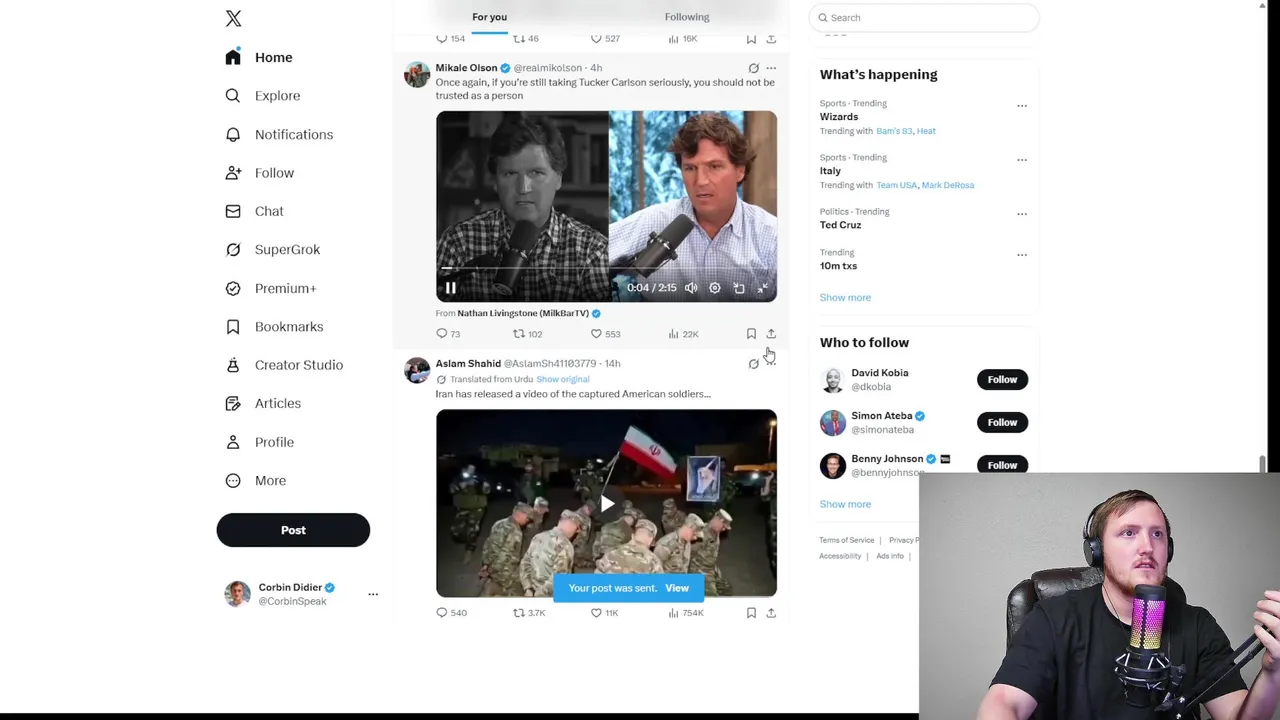The height and width of the screenshot is (720, 1280).
Task: Click the Premium+ sidebar icon
Action: click(233, 288)
